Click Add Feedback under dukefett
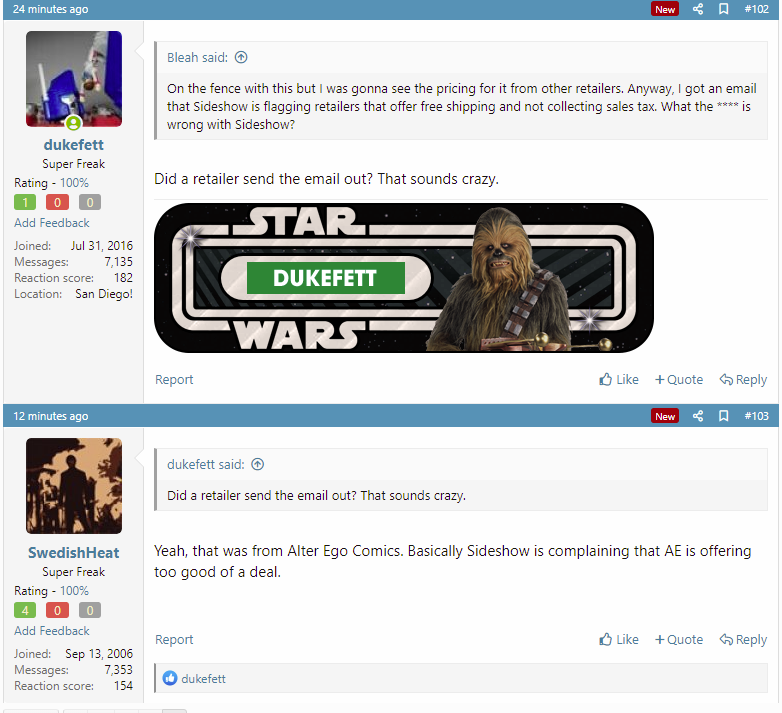 tap(52, 223)
